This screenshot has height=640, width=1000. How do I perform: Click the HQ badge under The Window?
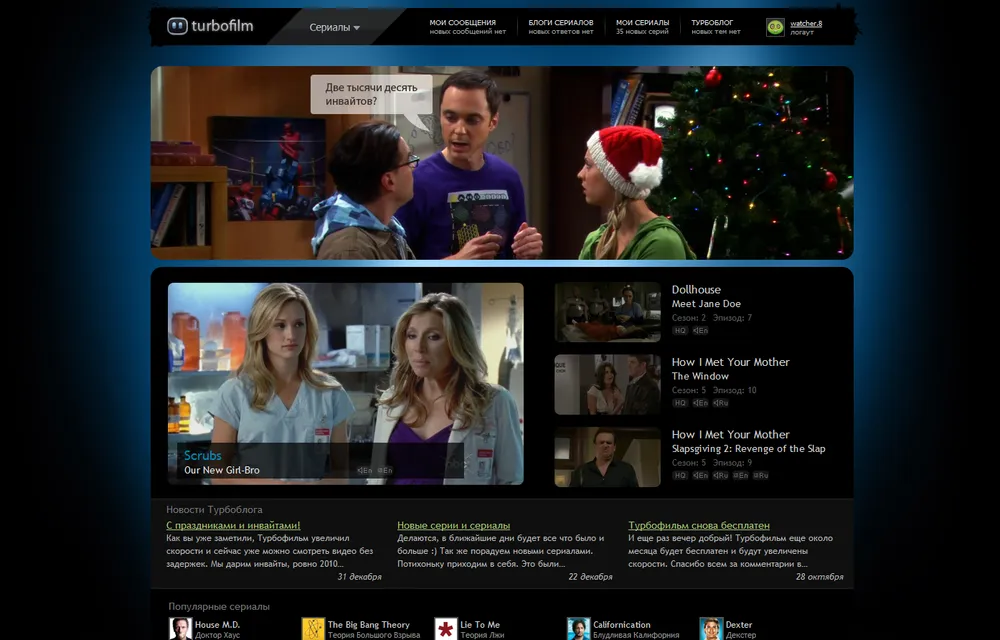pos(680,403)
